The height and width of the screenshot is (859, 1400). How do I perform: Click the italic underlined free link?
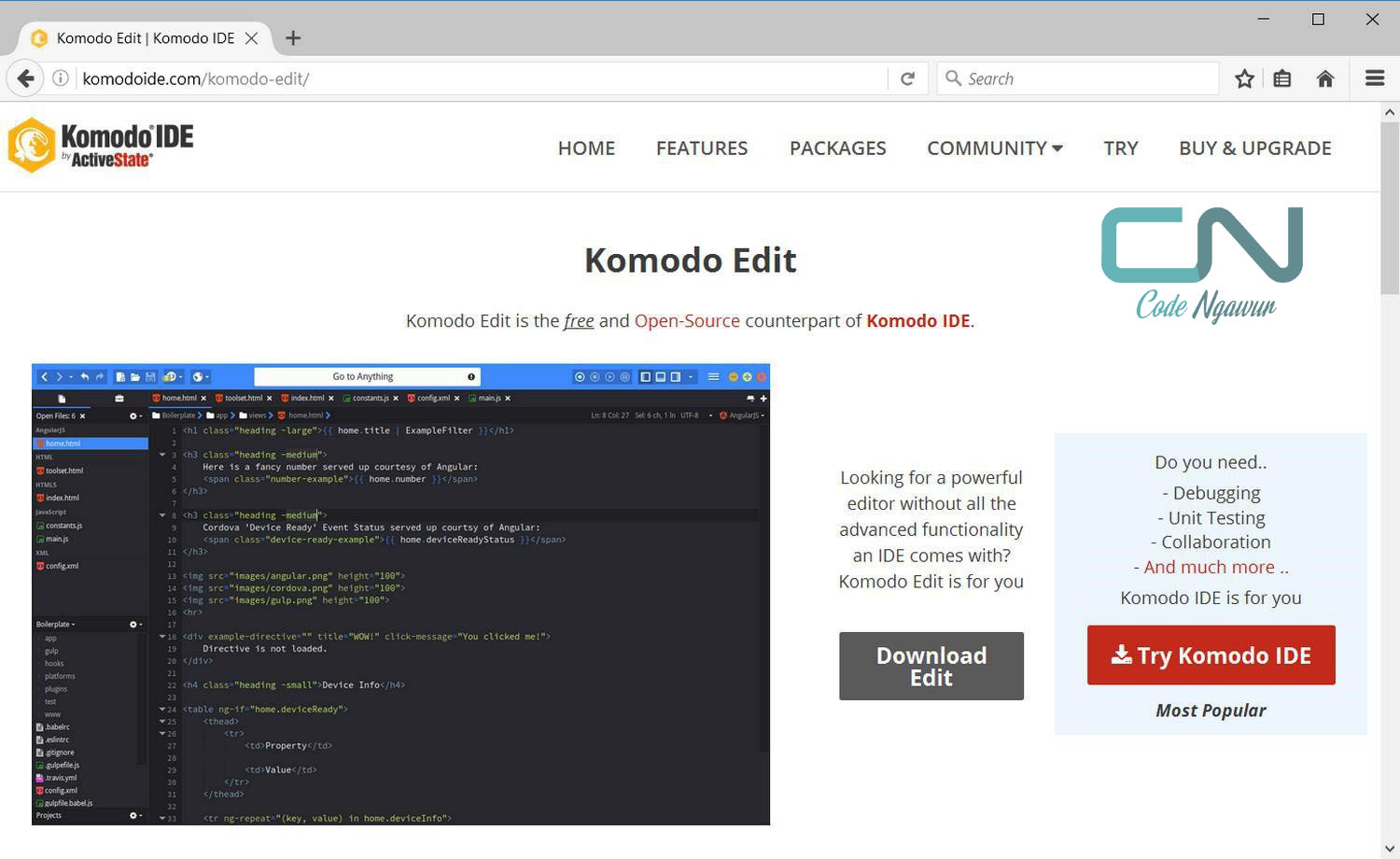[579, 320]
